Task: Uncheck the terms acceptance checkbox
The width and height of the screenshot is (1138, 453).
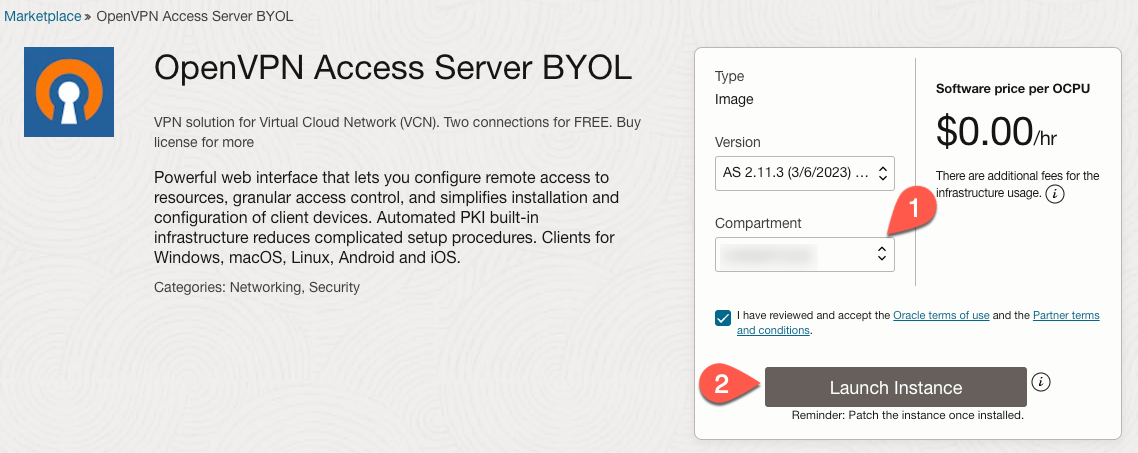Action: pyautogui.click(x=723, y=318)
